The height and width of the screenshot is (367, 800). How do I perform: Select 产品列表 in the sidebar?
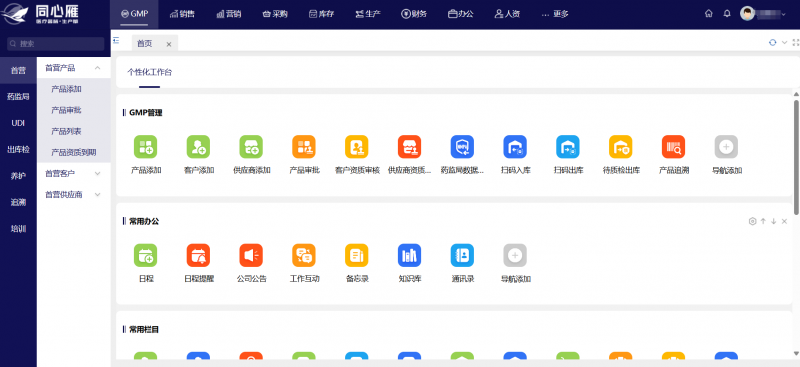coord(66,131)
